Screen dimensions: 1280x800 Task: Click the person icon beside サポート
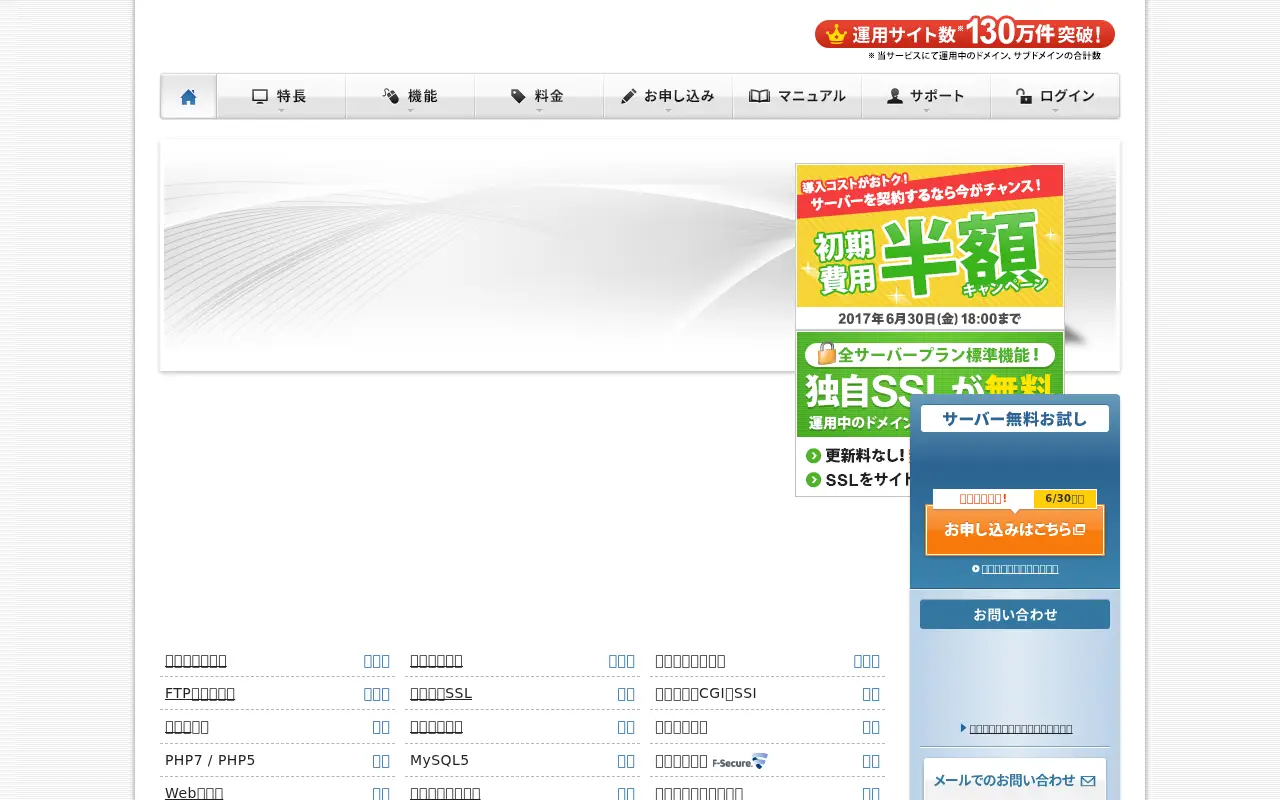click(895, 96)
